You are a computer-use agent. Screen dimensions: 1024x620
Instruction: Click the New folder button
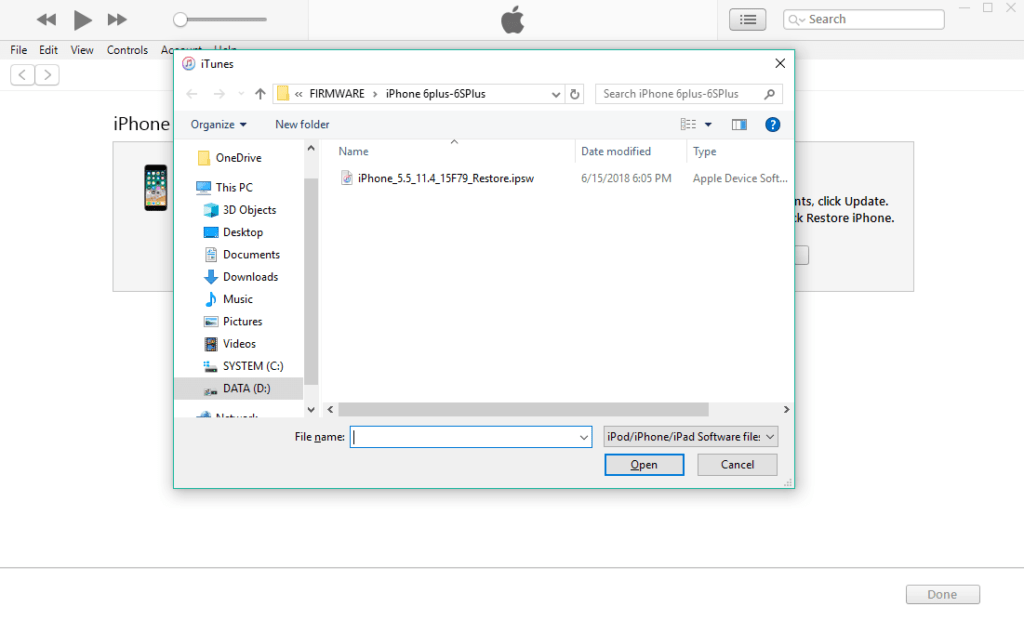302,124
